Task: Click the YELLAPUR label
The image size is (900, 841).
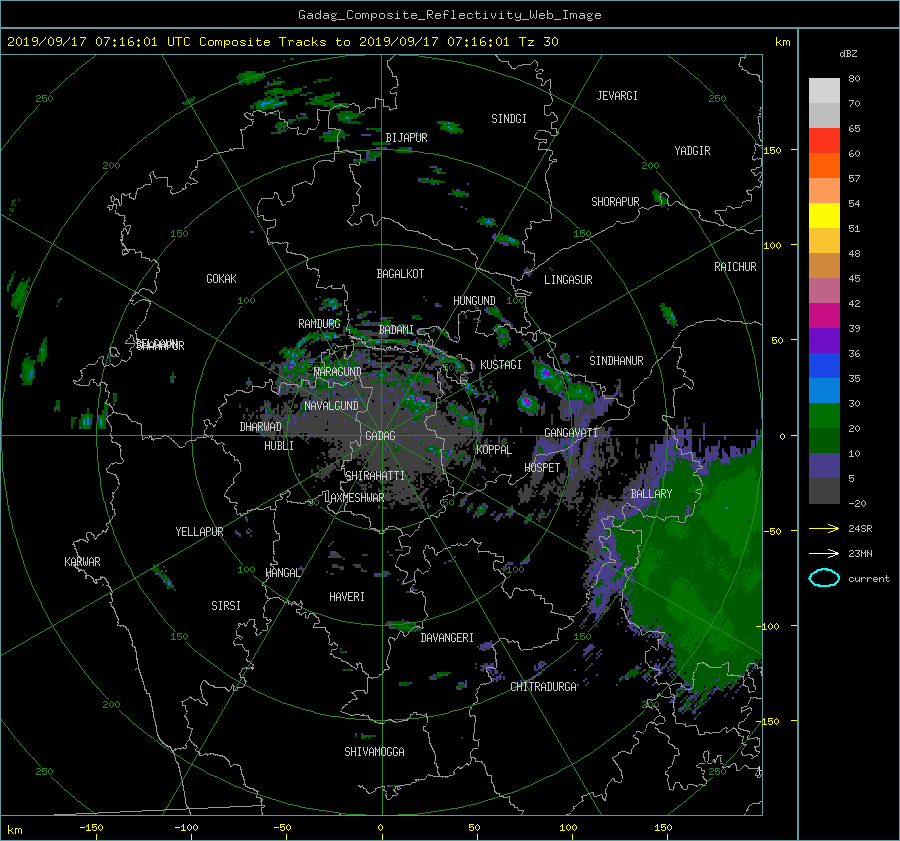Action: point(199,532)
